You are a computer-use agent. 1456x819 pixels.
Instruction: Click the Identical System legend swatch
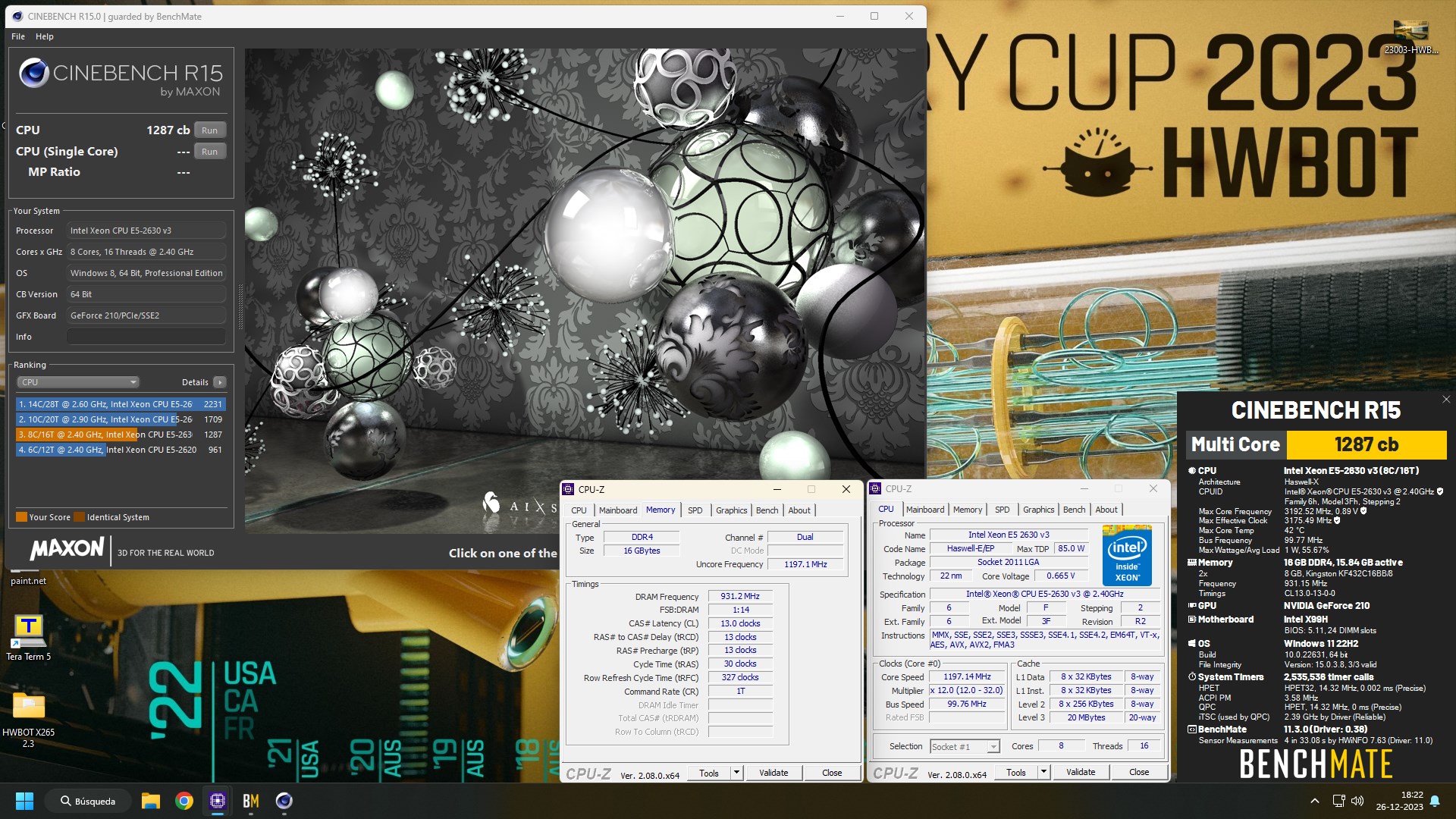point(80,517)
